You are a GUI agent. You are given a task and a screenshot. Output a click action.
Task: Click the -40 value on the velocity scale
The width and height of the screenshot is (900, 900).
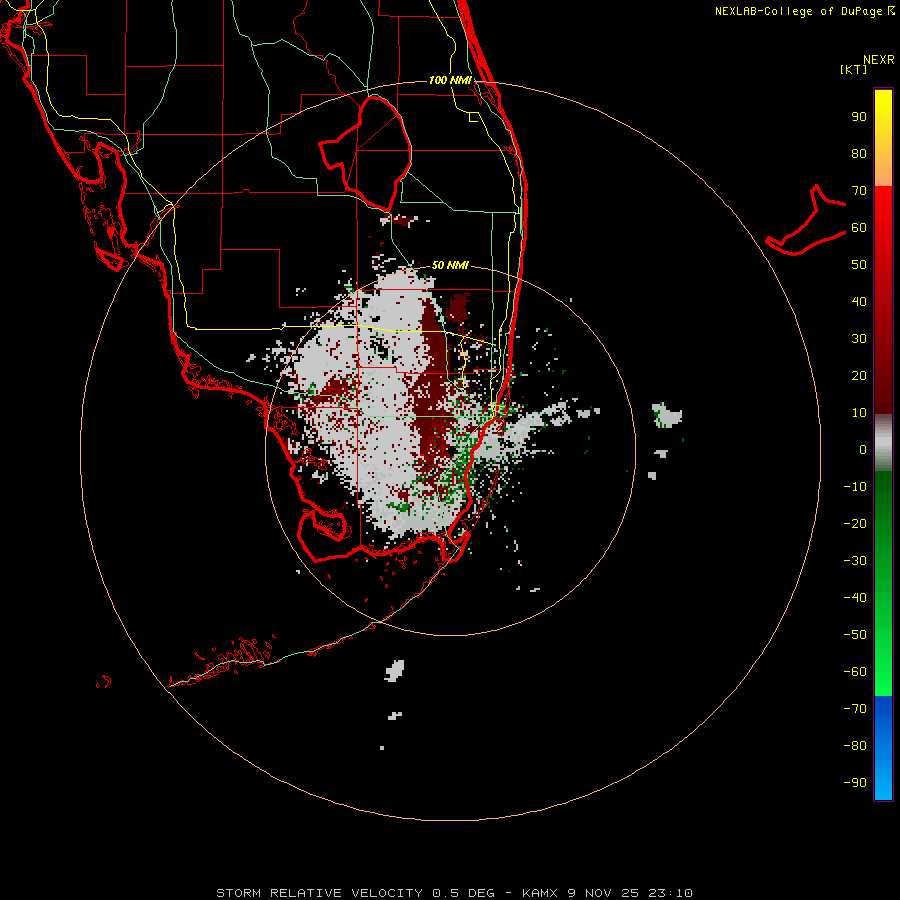[x=855, y=598]
